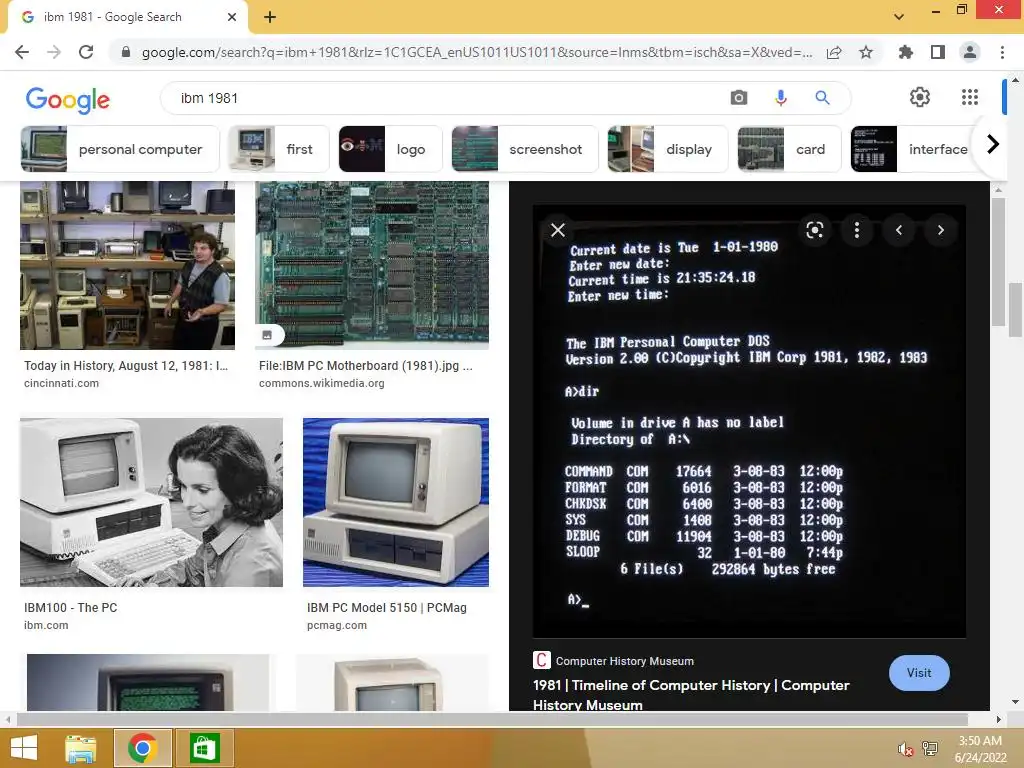Image resolution: width=1024 pixels, height=768 pixels.
Task: Bookmark this page with star
Action: click(866, 52)
